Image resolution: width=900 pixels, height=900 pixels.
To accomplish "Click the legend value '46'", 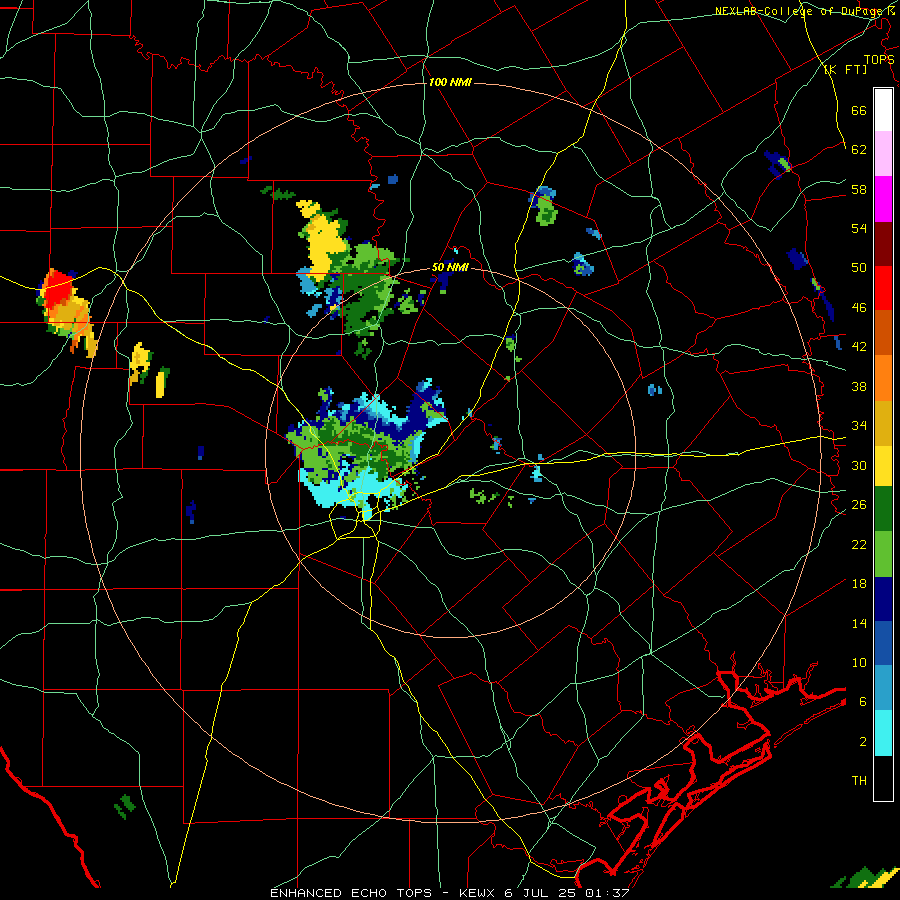I will tap(859, 308).
